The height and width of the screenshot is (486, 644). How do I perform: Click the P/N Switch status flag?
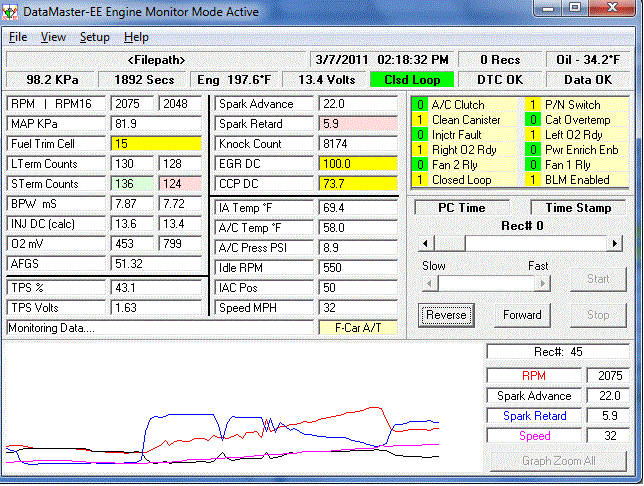tap(576, 105)
